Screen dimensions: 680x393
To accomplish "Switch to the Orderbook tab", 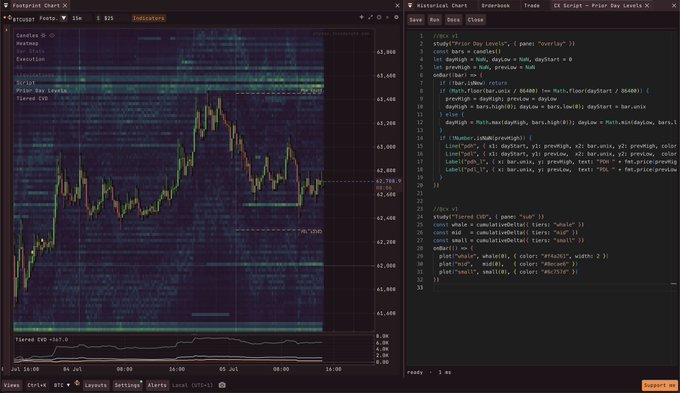I will pyautogui.click(x=496, y=6).
